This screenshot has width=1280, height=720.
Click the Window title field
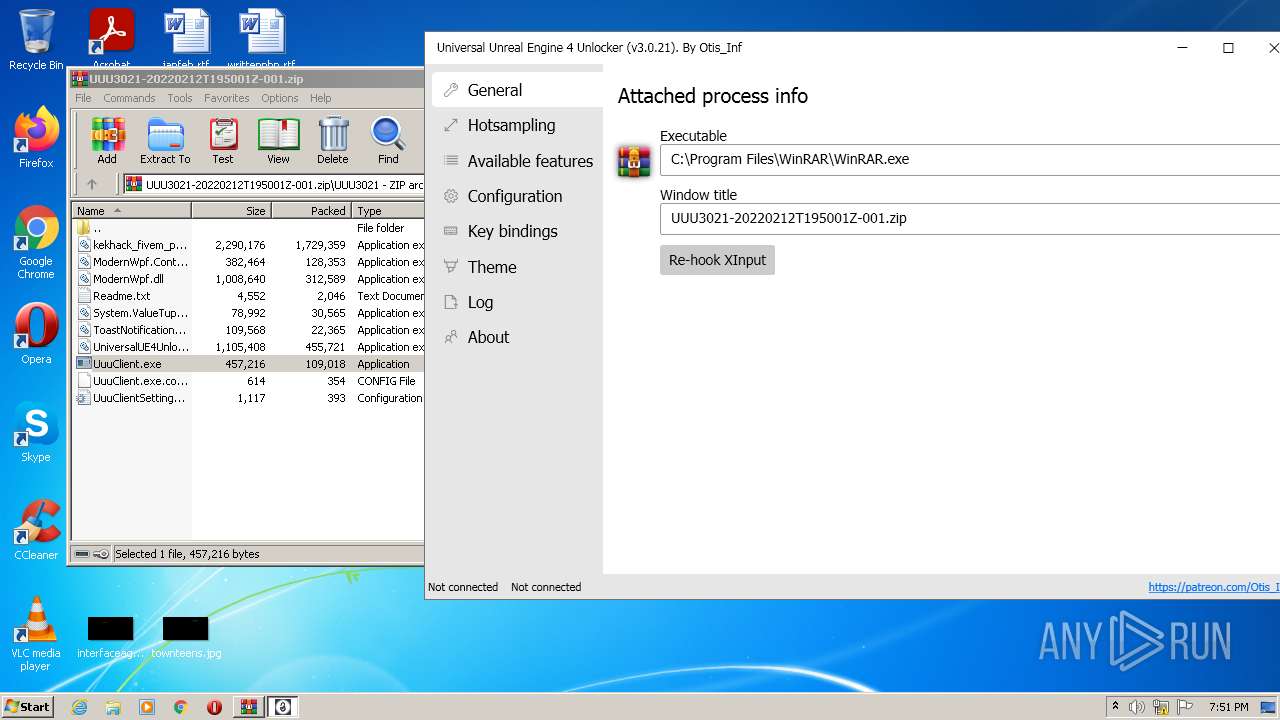coord(969,218)
